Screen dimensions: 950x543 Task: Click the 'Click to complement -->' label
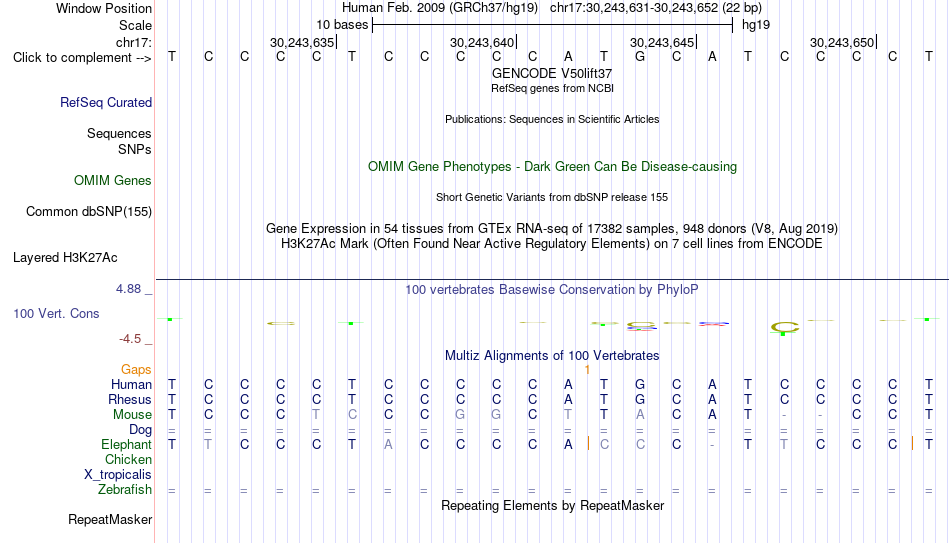point(82,58)
